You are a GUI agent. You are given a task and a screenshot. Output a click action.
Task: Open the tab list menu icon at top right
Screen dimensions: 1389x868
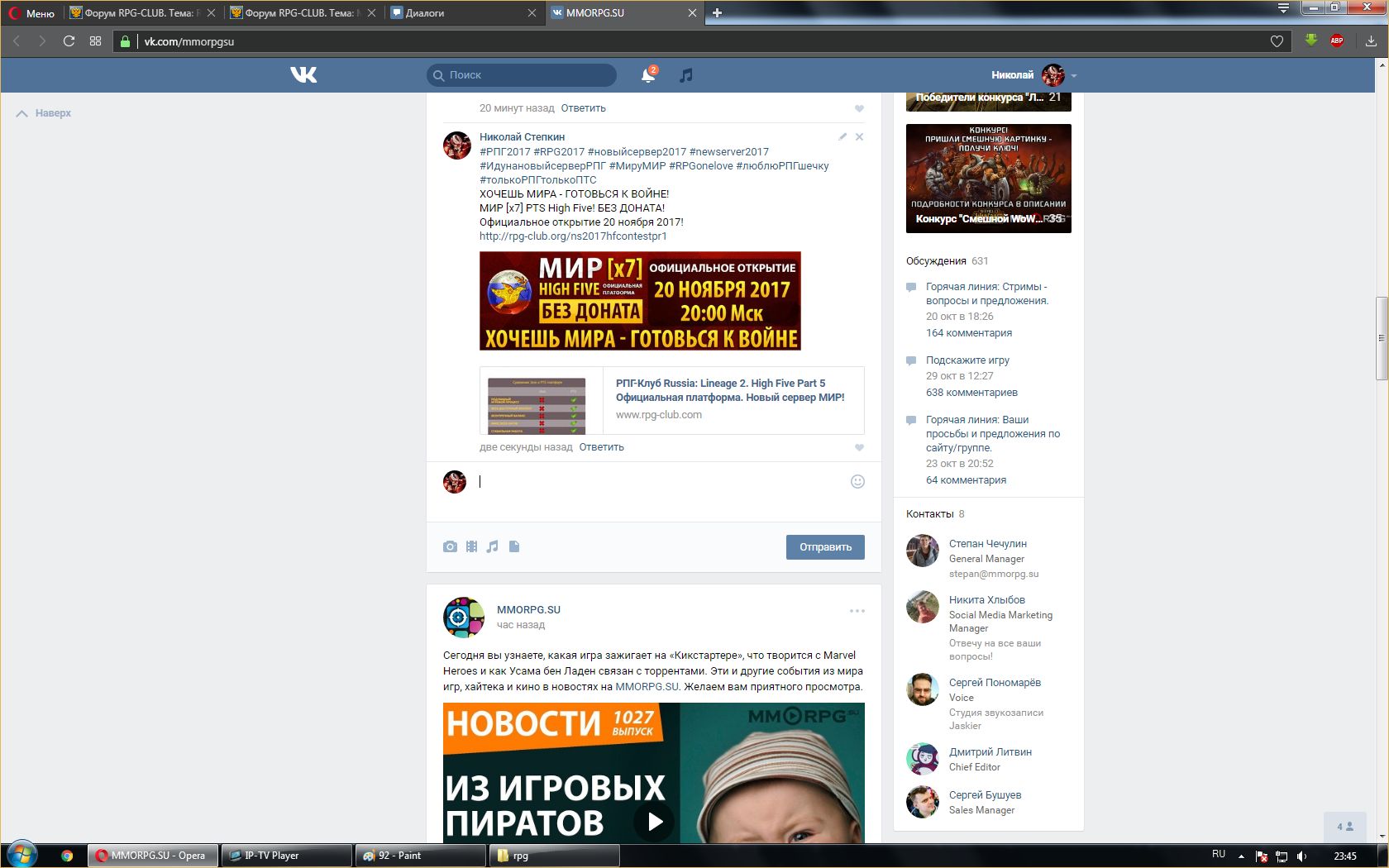coord(1283,8)
